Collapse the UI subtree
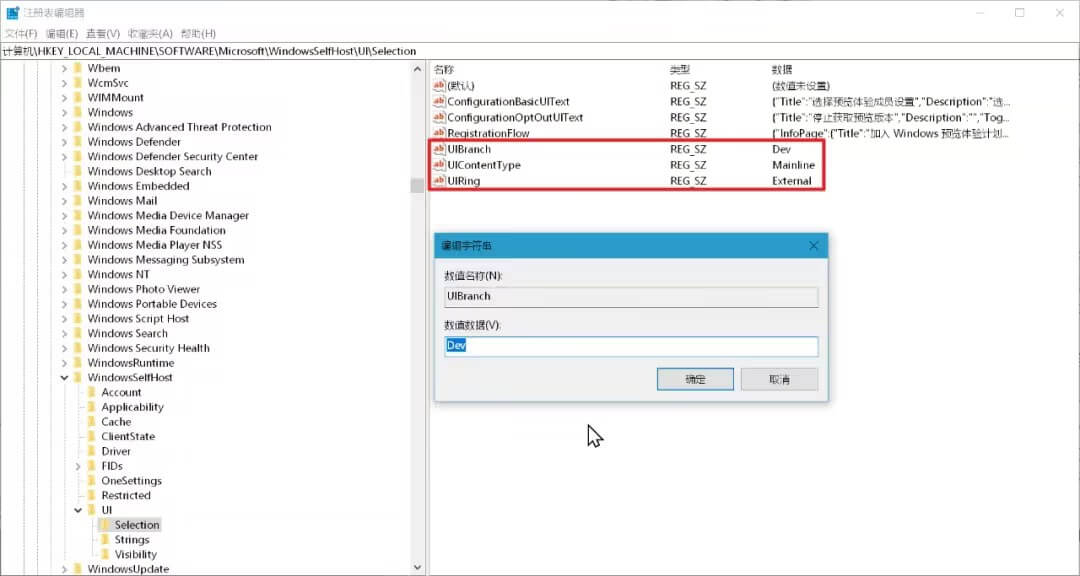 77,510
